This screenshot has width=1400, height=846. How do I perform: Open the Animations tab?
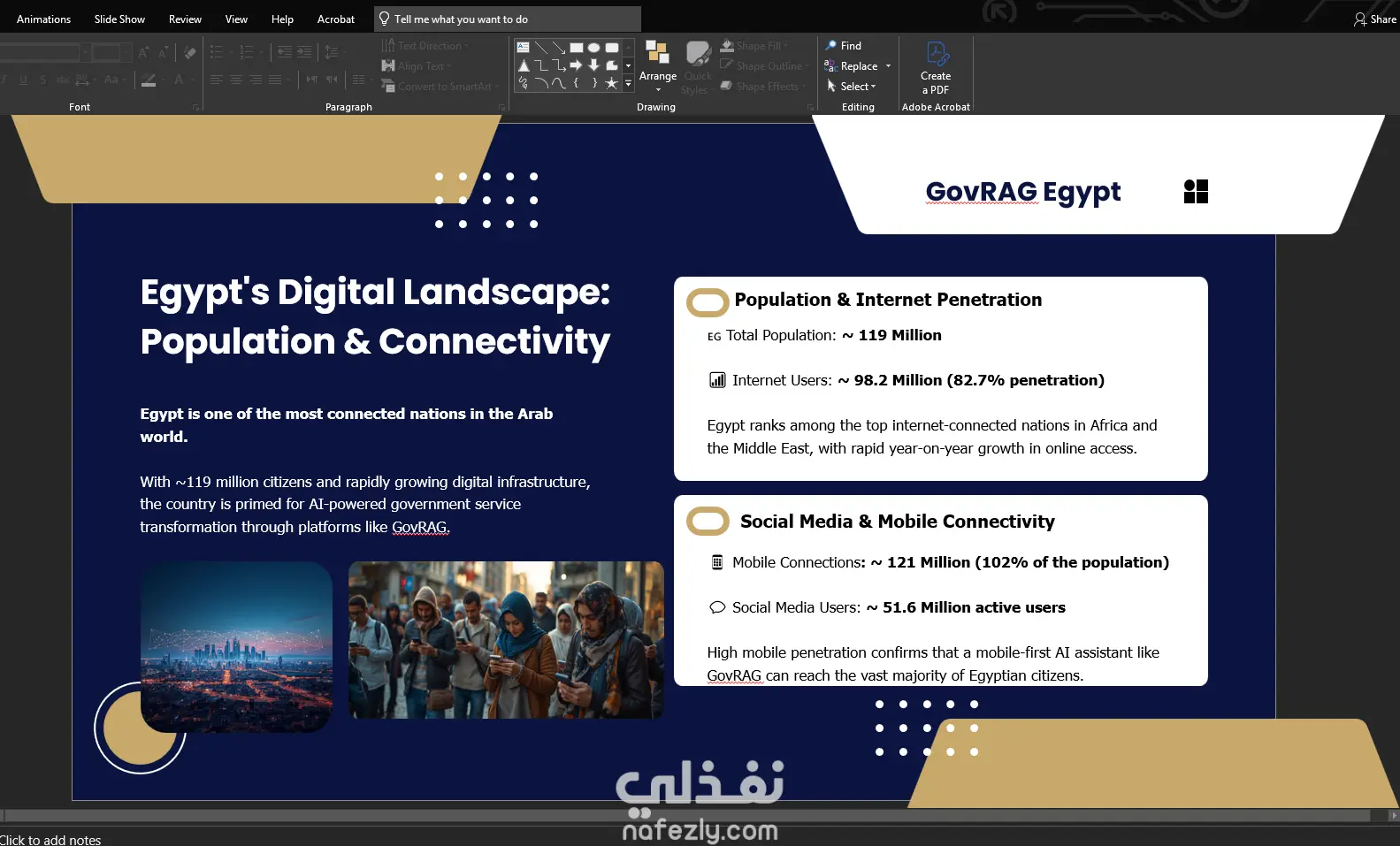click(43, 19)
